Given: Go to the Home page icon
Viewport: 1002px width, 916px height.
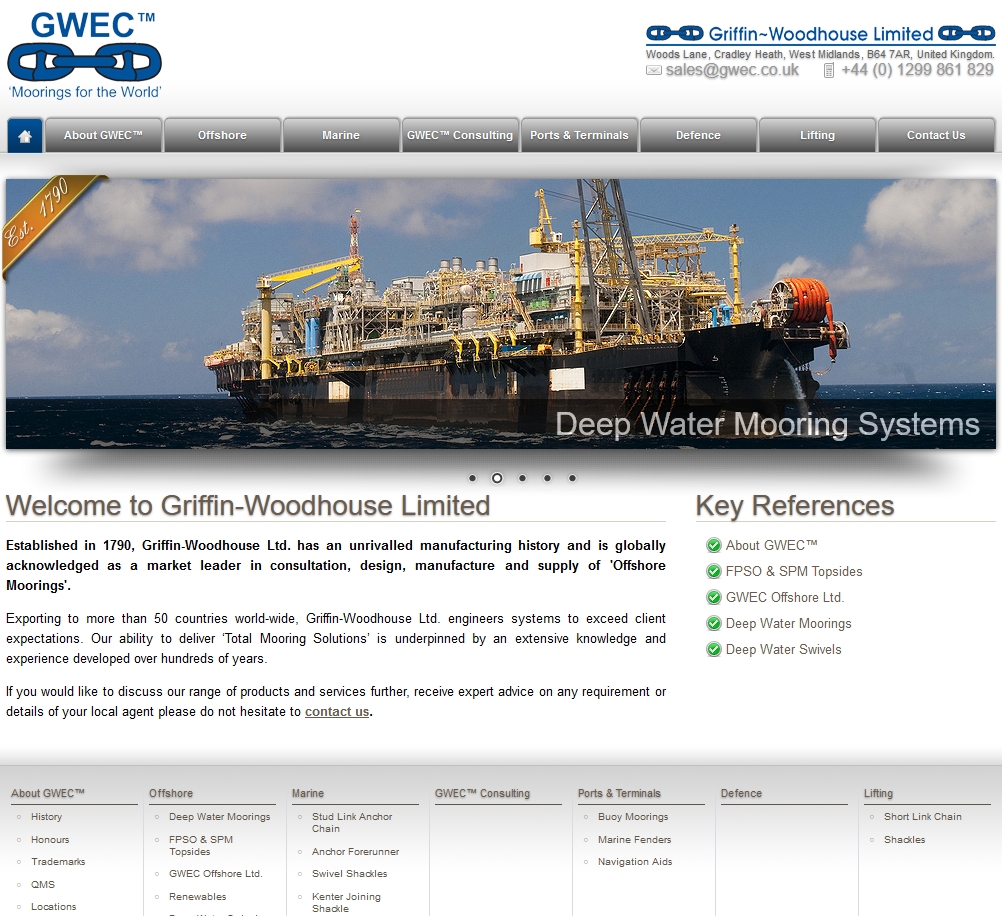Looking at the screenshot, I should (x=25, y=136).
